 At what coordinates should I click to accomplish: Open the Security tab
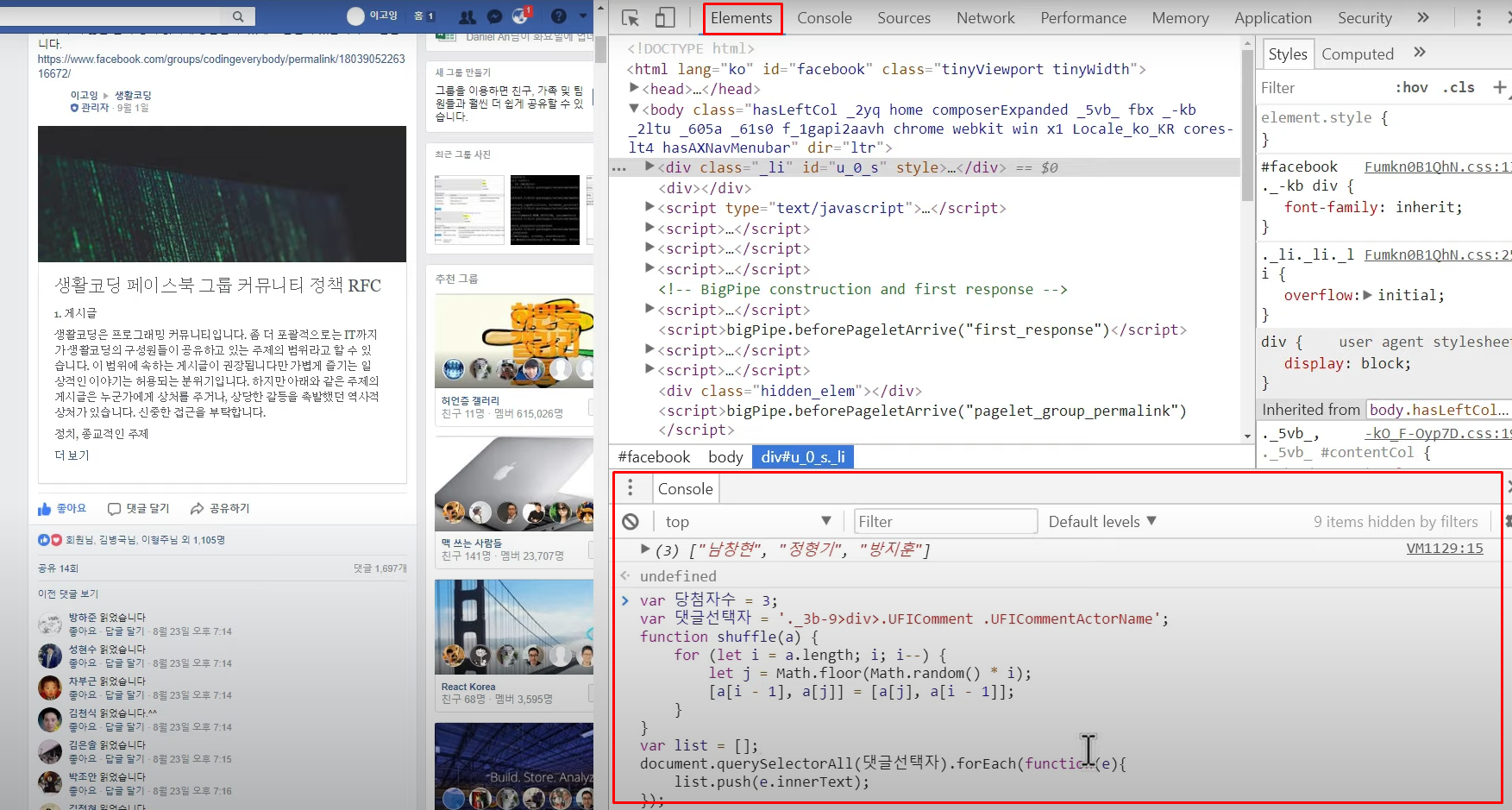click(x=1365, y=18)
